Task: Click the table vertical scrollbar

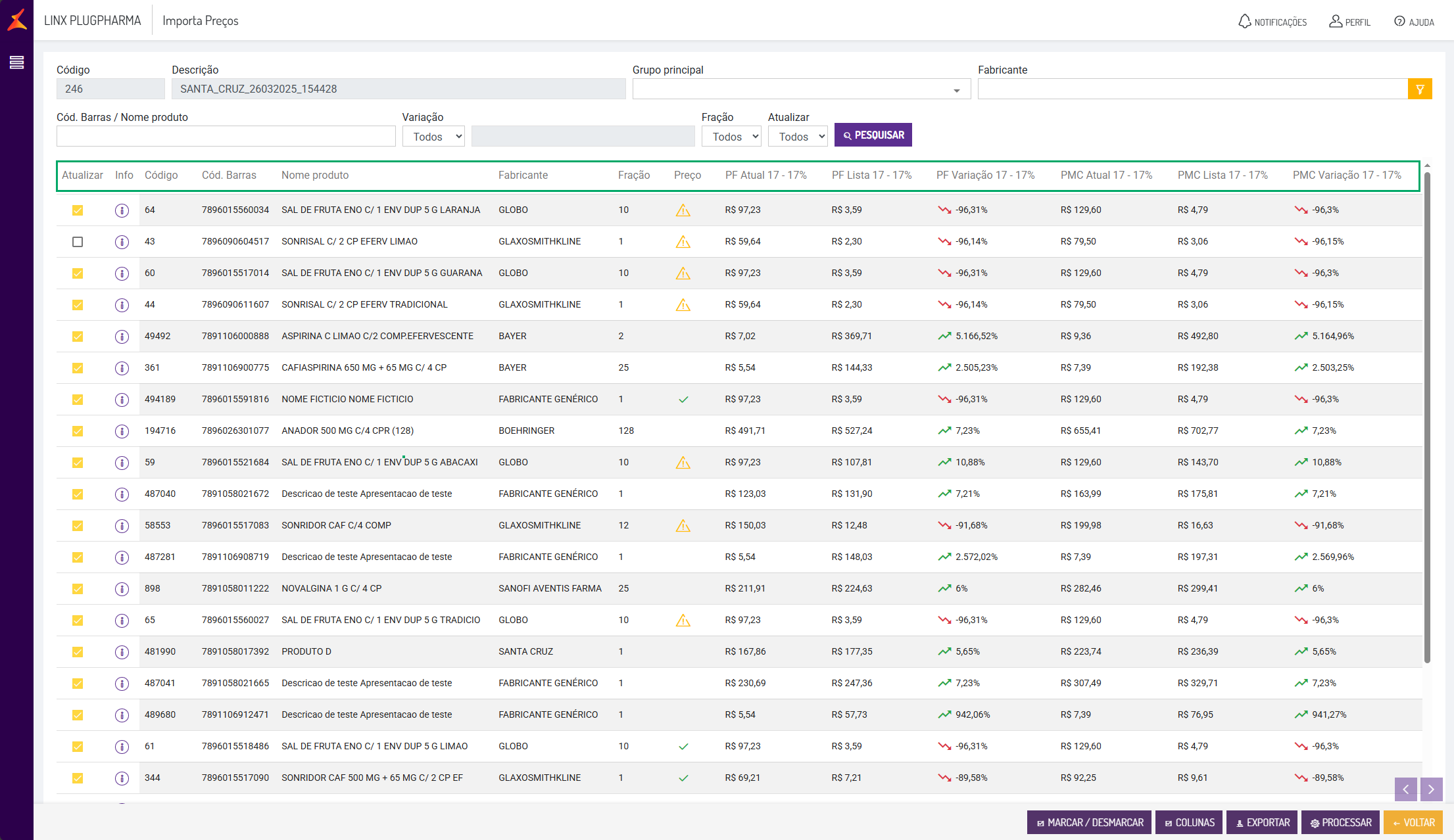Action: [1427, 417]
